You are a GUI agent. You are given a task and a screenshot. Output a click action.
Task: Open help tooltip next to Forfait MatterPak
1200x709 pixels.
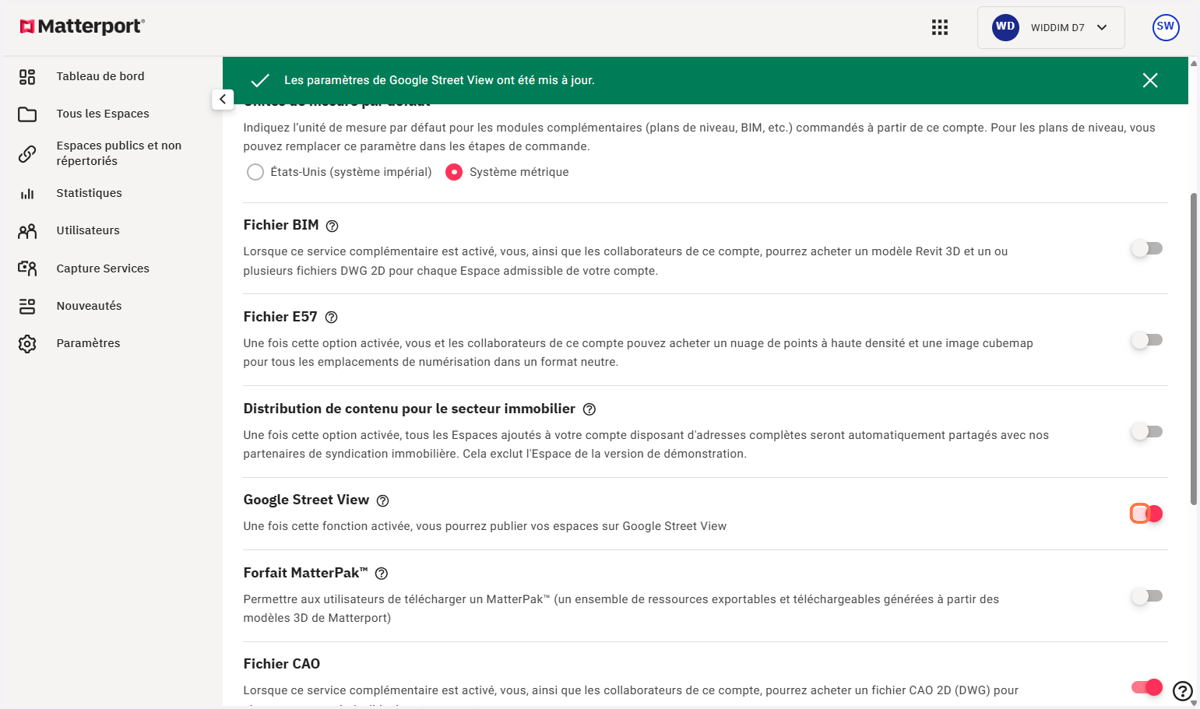tap(381, 574)
